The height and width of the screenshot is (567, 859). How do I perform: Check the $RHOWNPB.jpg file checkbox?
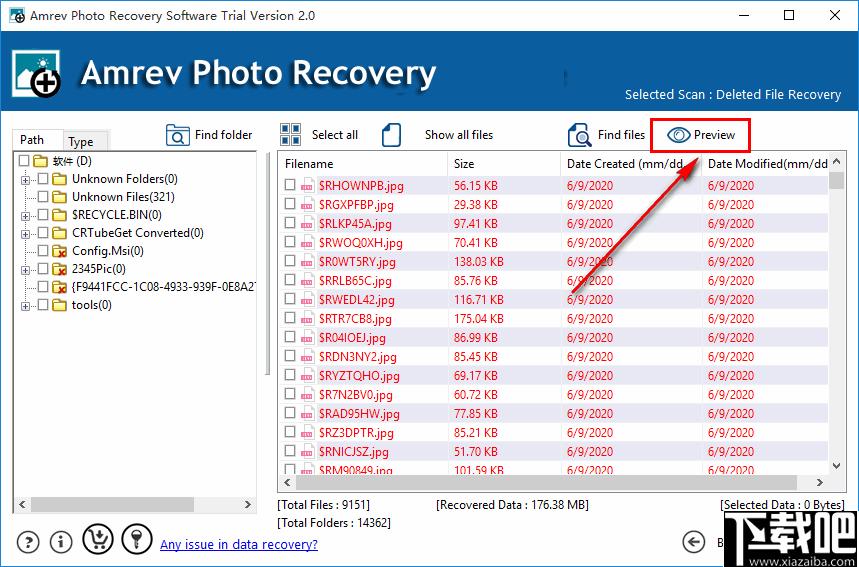290,185
